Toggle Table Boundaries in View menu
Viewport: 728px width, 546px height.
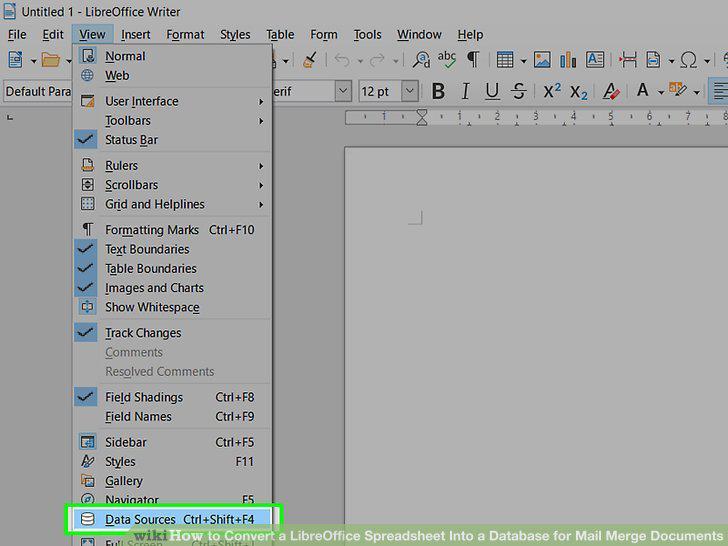pos(172,269)
